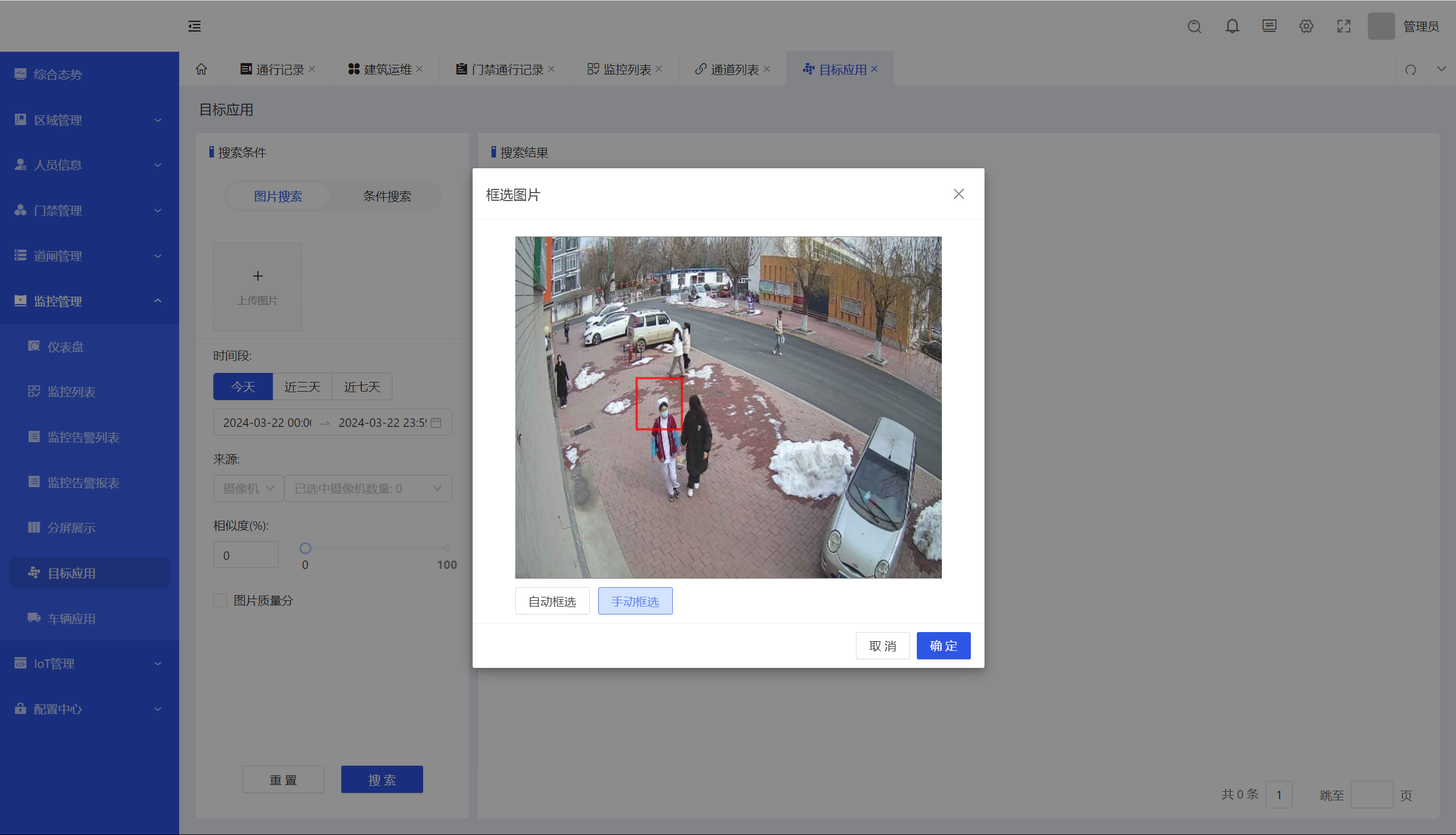Open 综合态势 in sidebar
Screen dimensions: 1456x835
pos(89,74)
